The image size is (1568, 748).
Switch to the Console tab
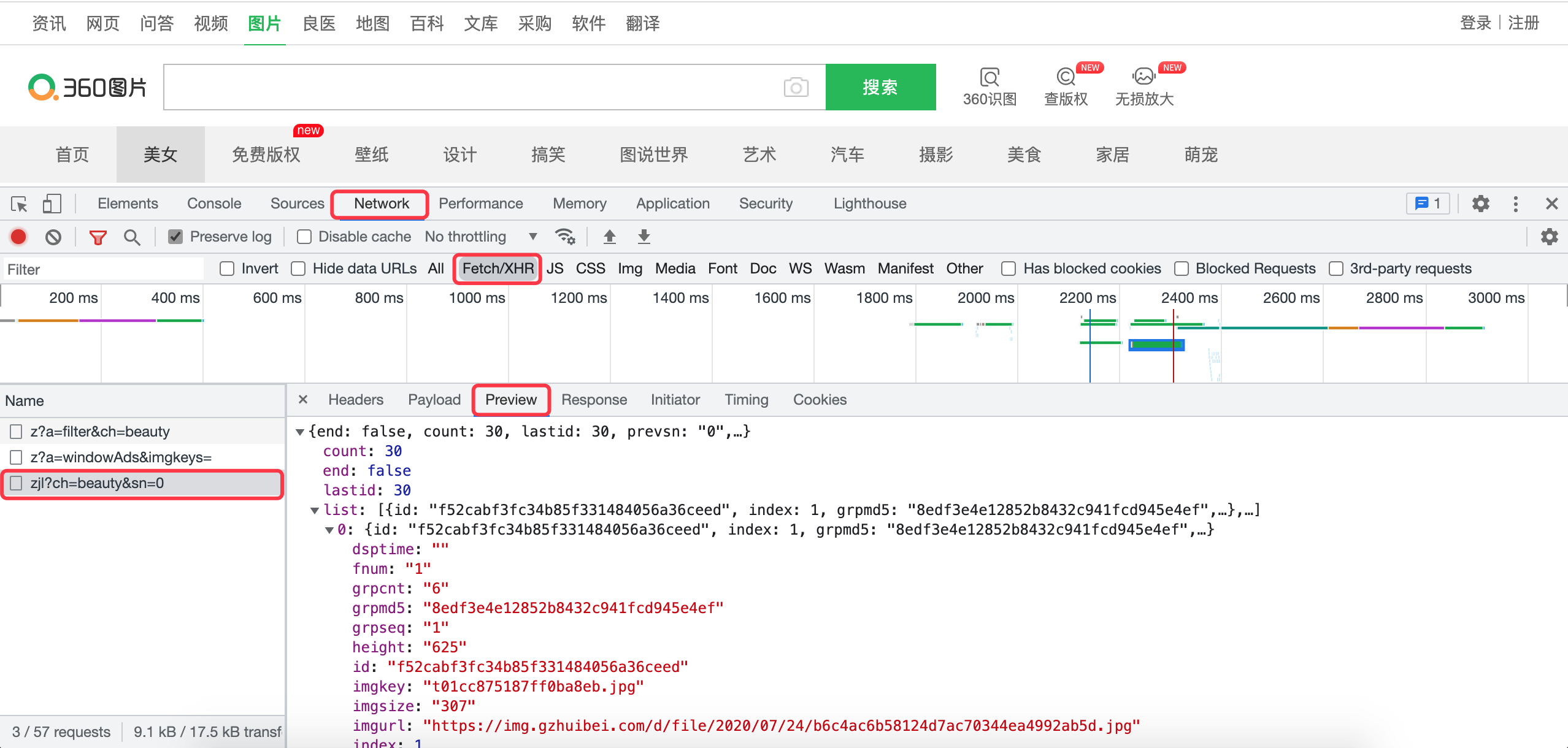(x=214, y=204)
